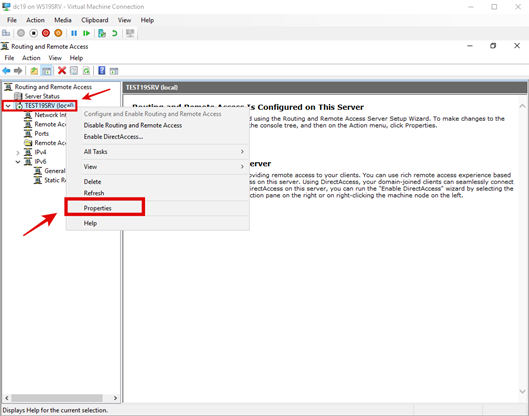The height and width of the screenshot is (416, 529).
Task: Click the blue Back arrow in MMC toolbar
Action: pos(6,71)
